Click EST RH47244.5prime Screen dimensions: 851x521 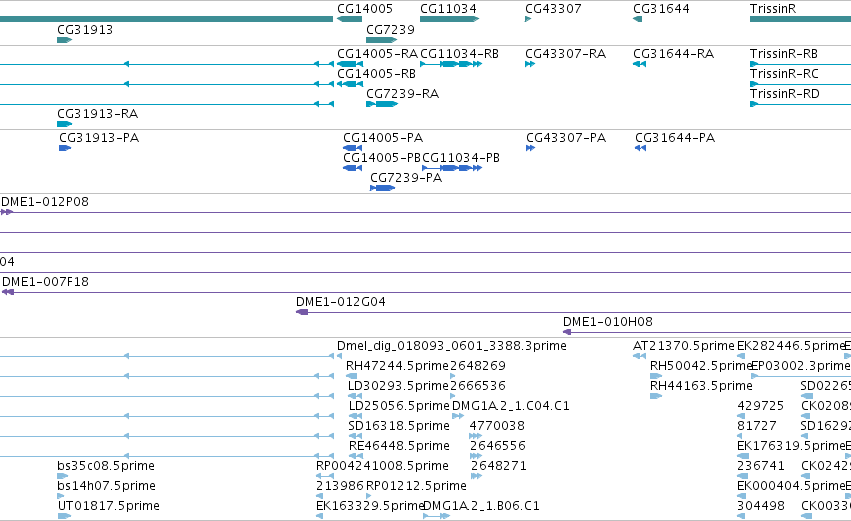(x=397, y=366)
